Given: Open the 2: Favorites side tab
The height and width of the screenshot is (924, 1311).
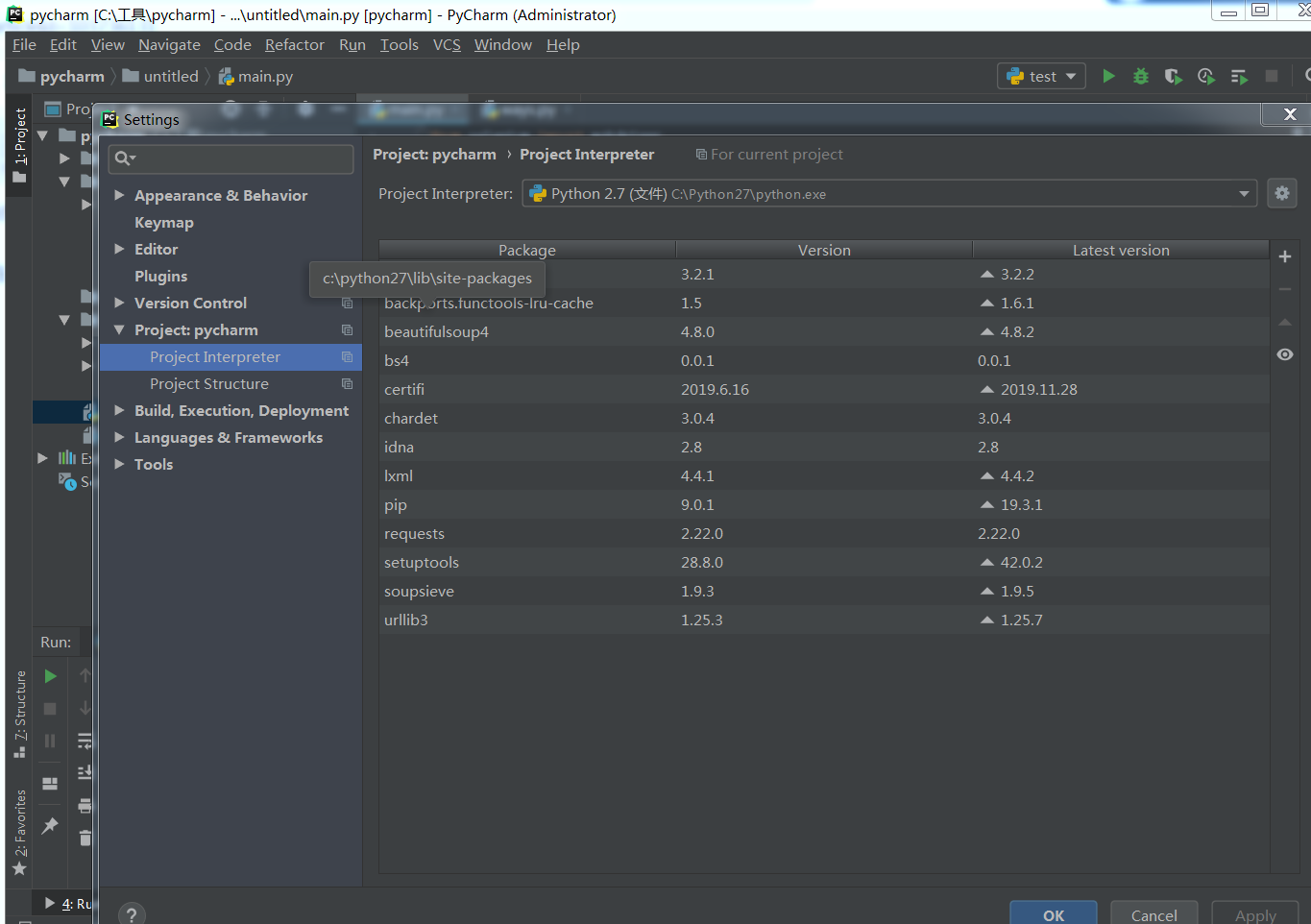Looking at the screenshot, I should 19,832.
